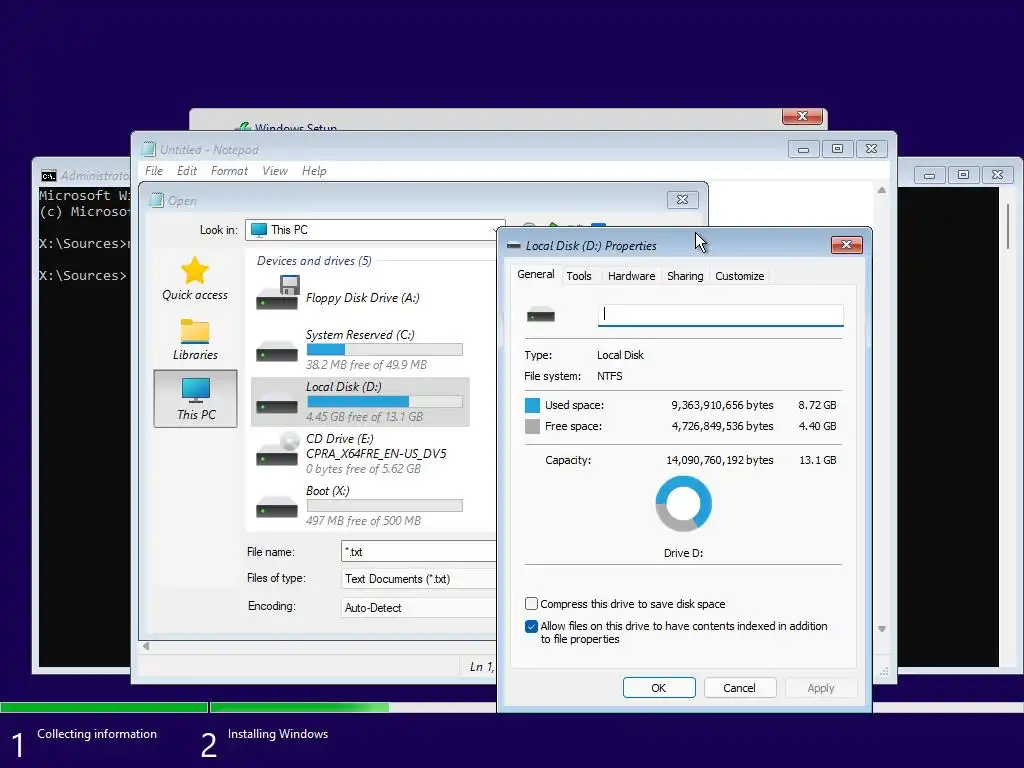Click the '497 MB free of 500 MB' text
This screenshot has height=768, width=1024.
coord(363,520)
